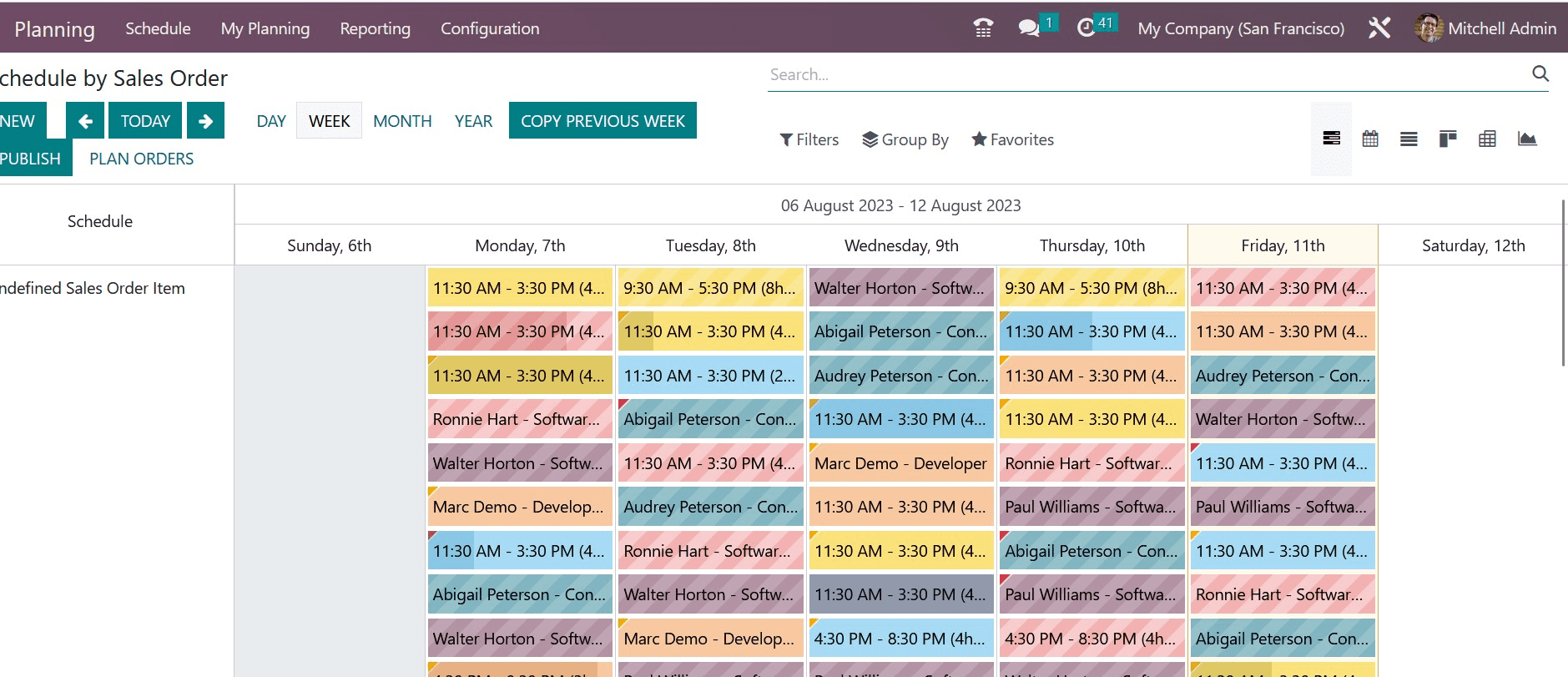1568x677 pixels.
Task: Click the Friday, 11th column header
Action: pyautogui.click(x=1283, y=245)
